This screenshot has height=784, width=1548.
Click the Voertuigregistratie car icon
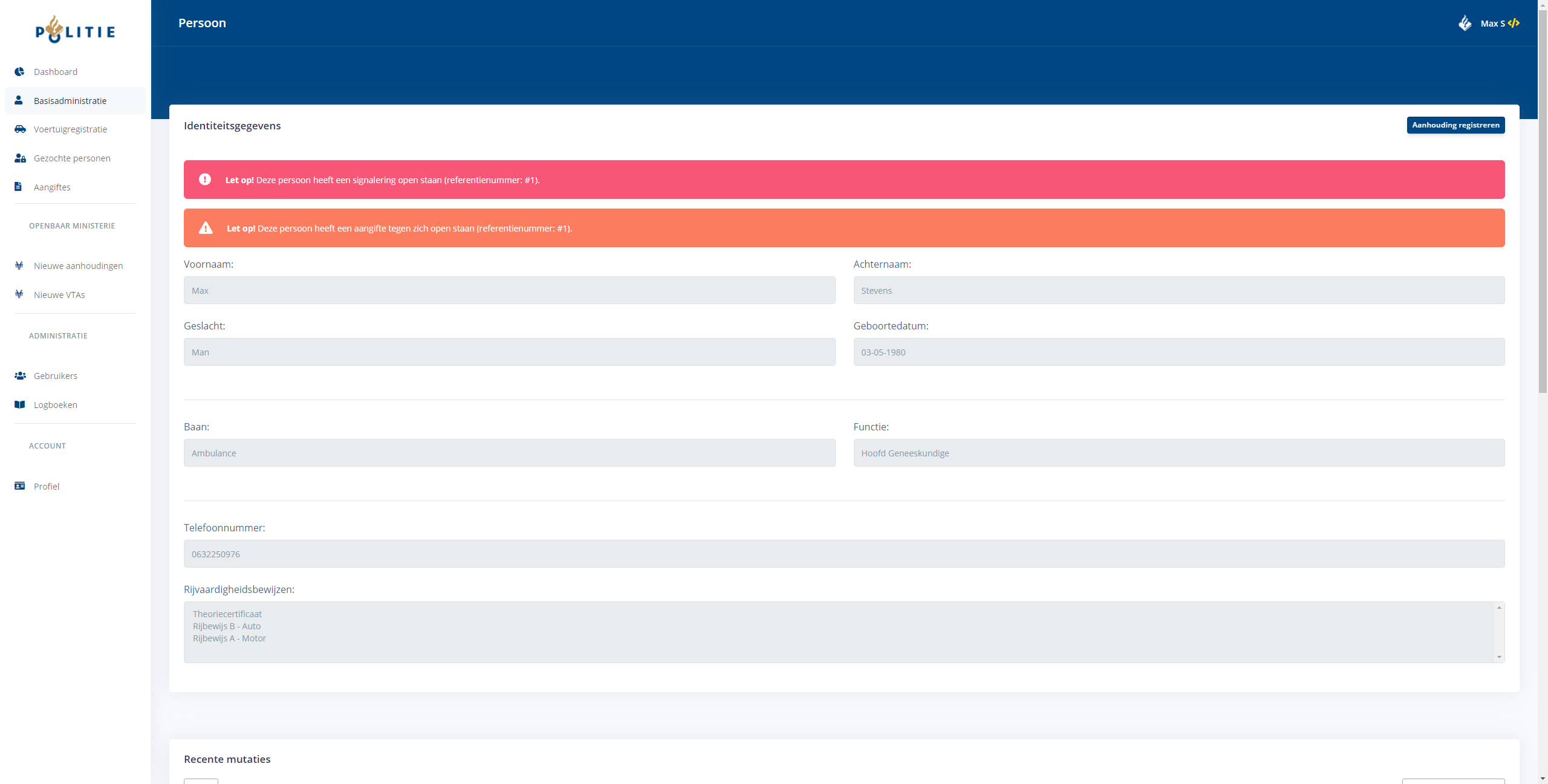(x=20, y=129)
